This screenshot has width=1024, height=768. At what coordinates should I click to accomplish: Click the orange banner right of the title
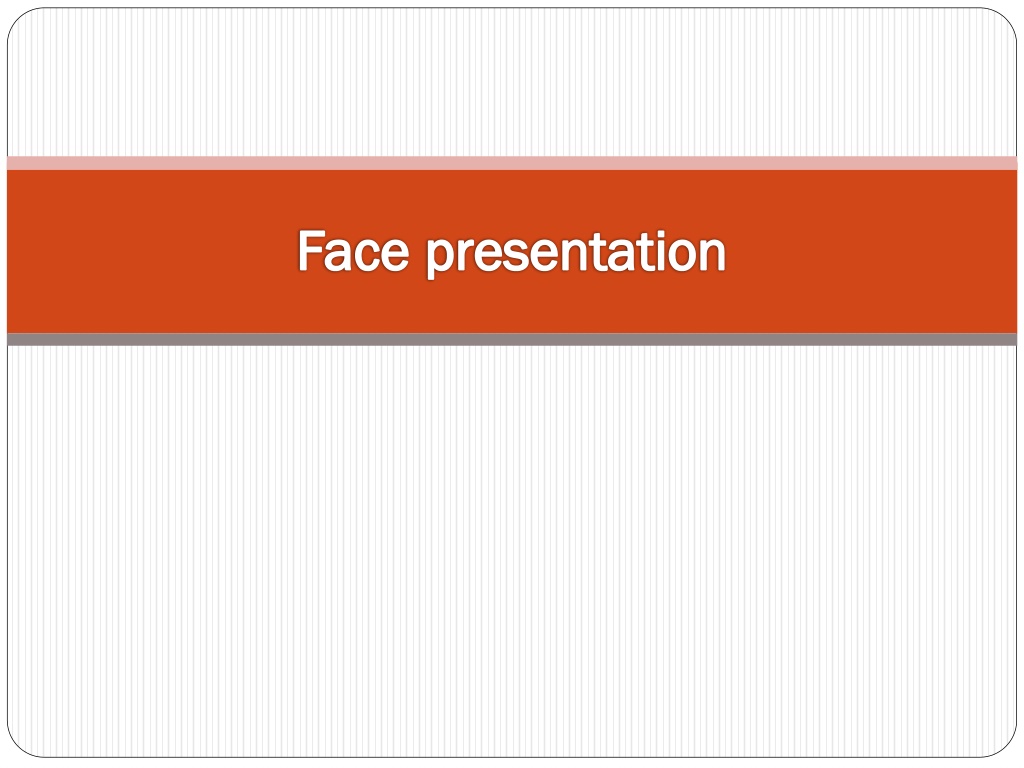click(871, 251)
